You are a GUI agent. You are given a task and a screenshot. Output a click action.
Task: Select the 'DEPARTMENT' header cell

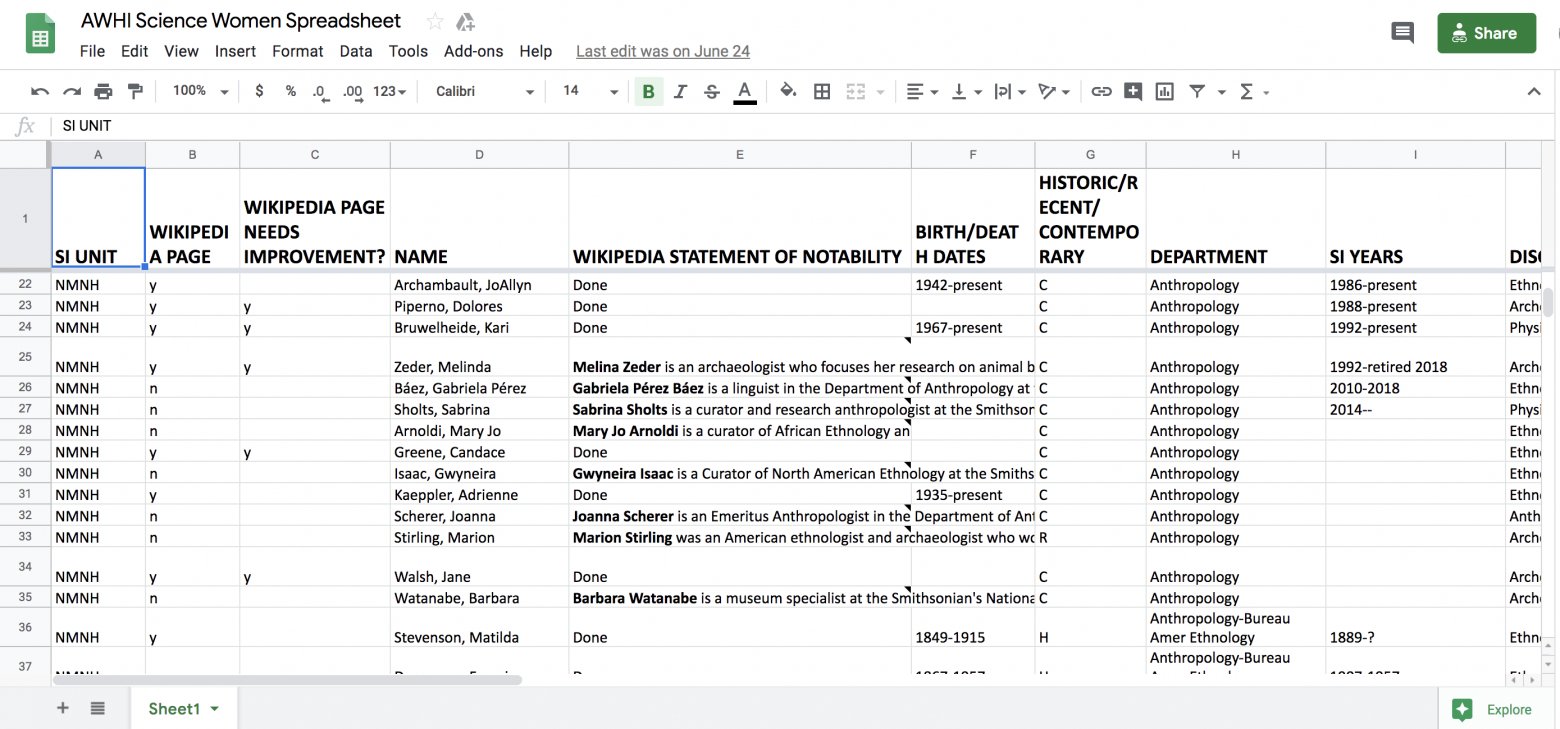coord(1235,218)
